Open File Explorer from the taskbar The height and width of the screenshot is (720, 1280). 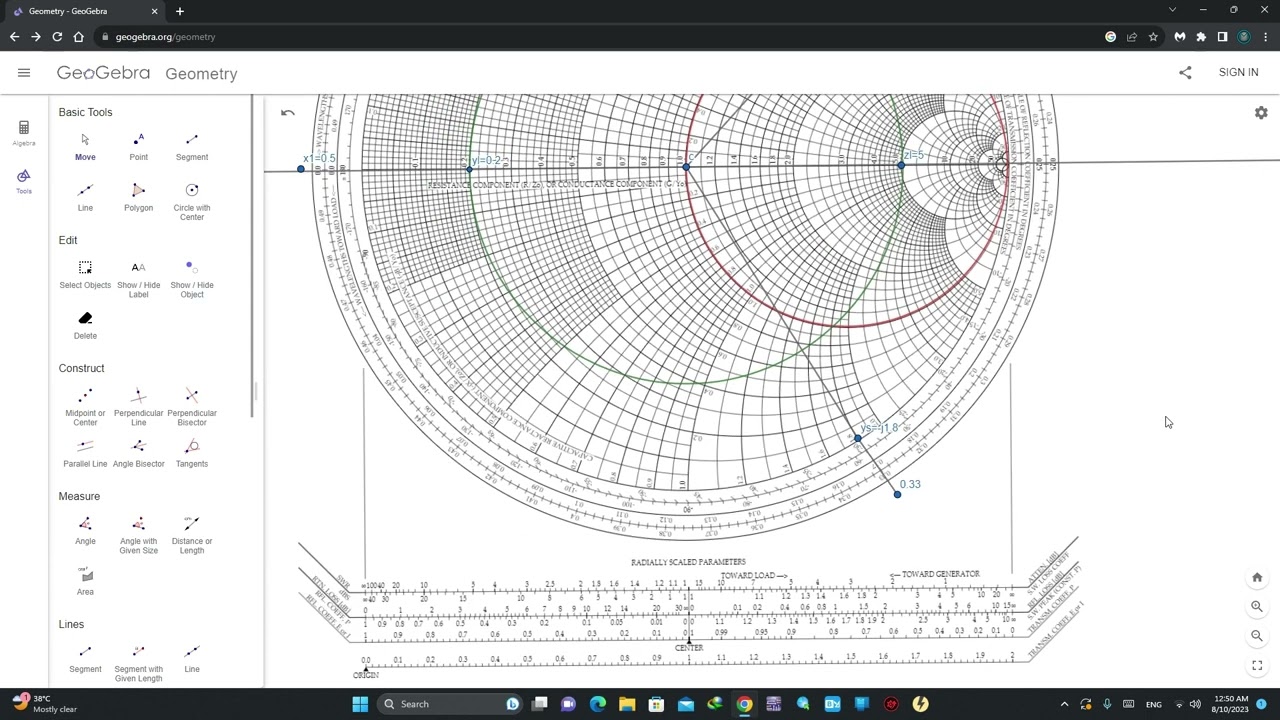coord(627,704)
